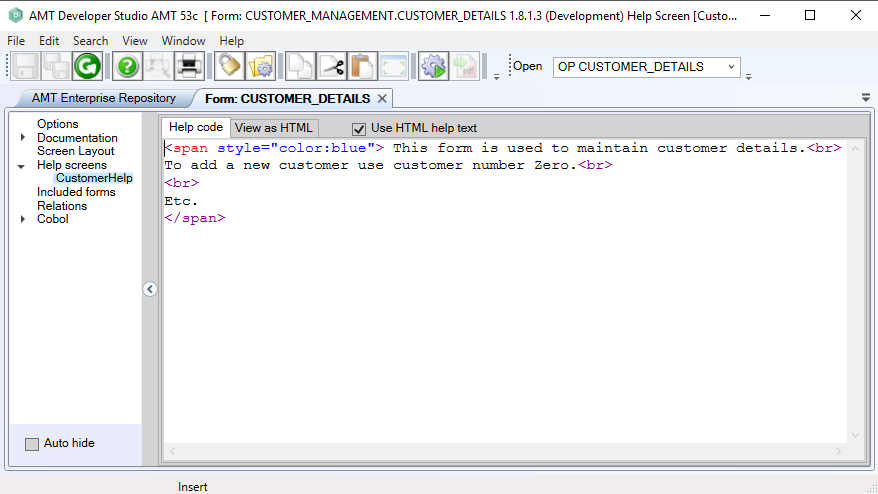Click the horizontal scrollbar left arrow
The height and width of the screenshot is (494, 878).
(x=172, y=451)
